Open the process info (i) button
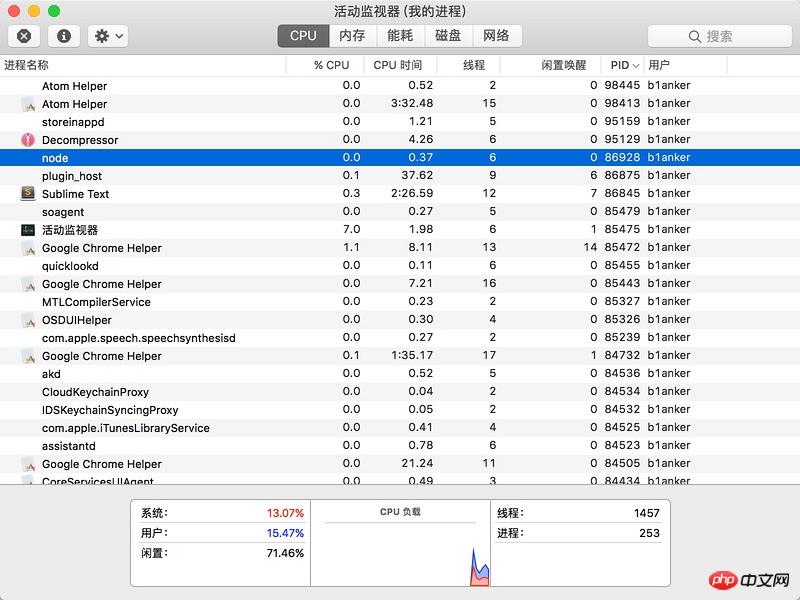The image size is (800, 600). pos(64,36)
